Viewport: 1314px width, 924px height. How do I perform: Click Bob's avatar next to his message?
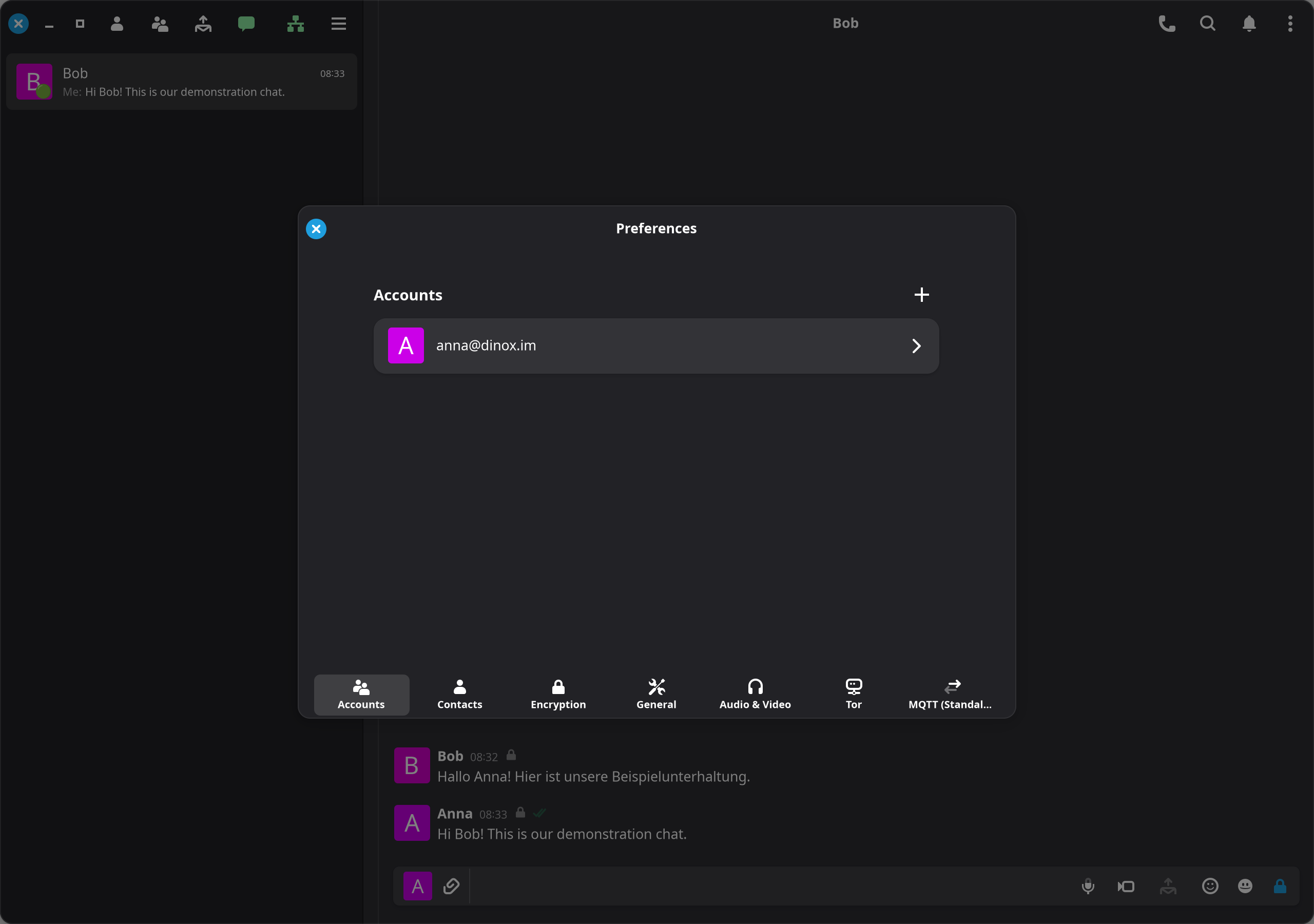[412, 765]
